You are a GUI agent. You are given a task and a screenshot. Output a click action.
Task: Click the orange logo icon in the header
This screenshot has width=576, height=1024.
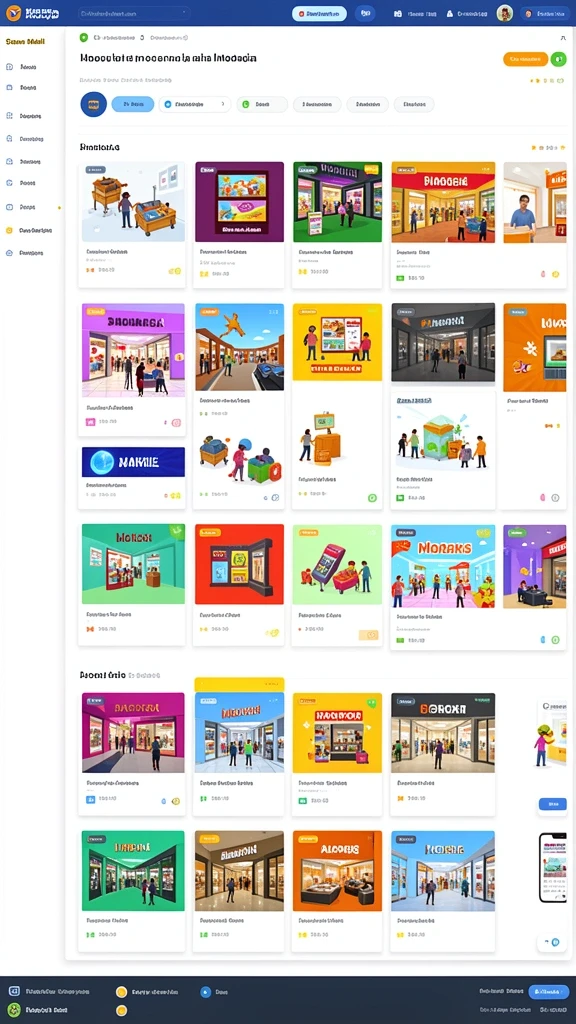click(13, 13)
